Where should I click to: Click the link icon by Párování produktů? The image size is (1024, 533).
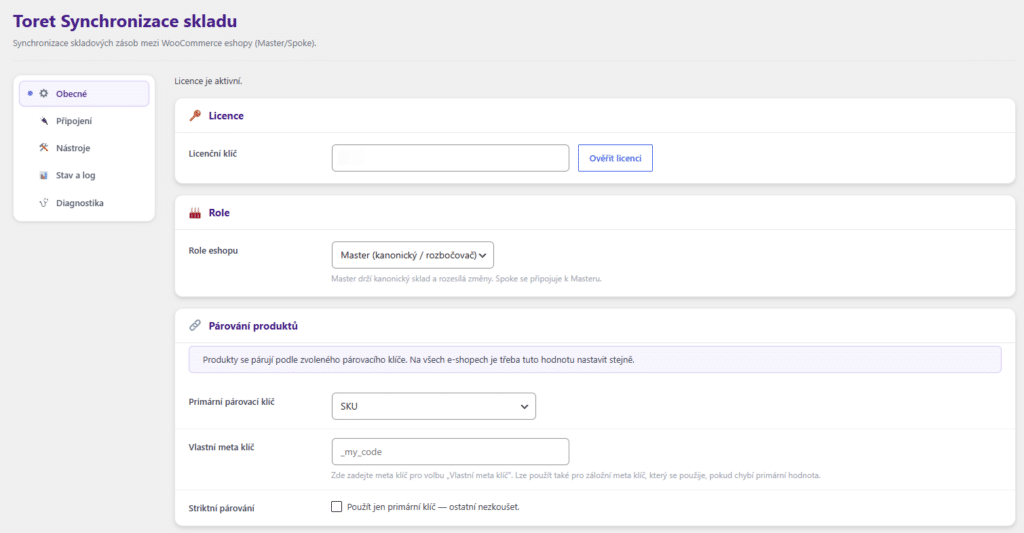coord(195,325)
